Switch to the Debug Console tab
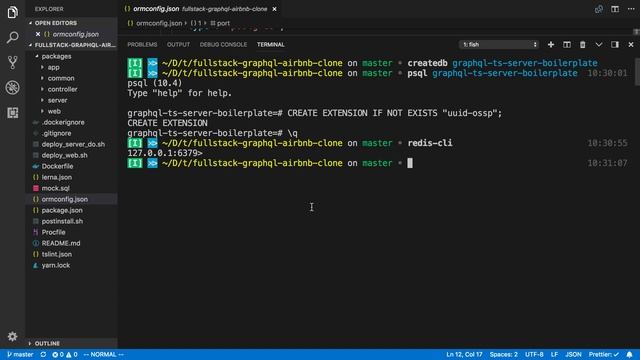640x360 pixels. (x=223, y=44)
